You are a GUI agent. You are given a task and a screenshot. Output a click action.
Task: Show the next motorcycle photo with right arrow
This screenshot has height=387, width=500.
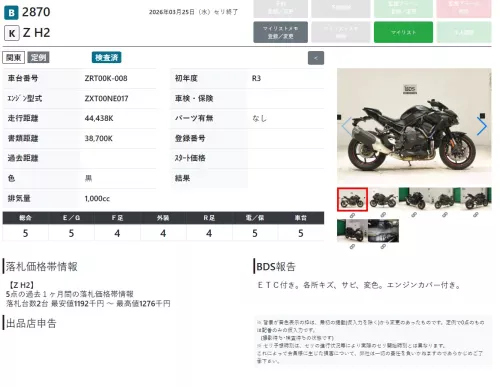[x=482, y=126]
